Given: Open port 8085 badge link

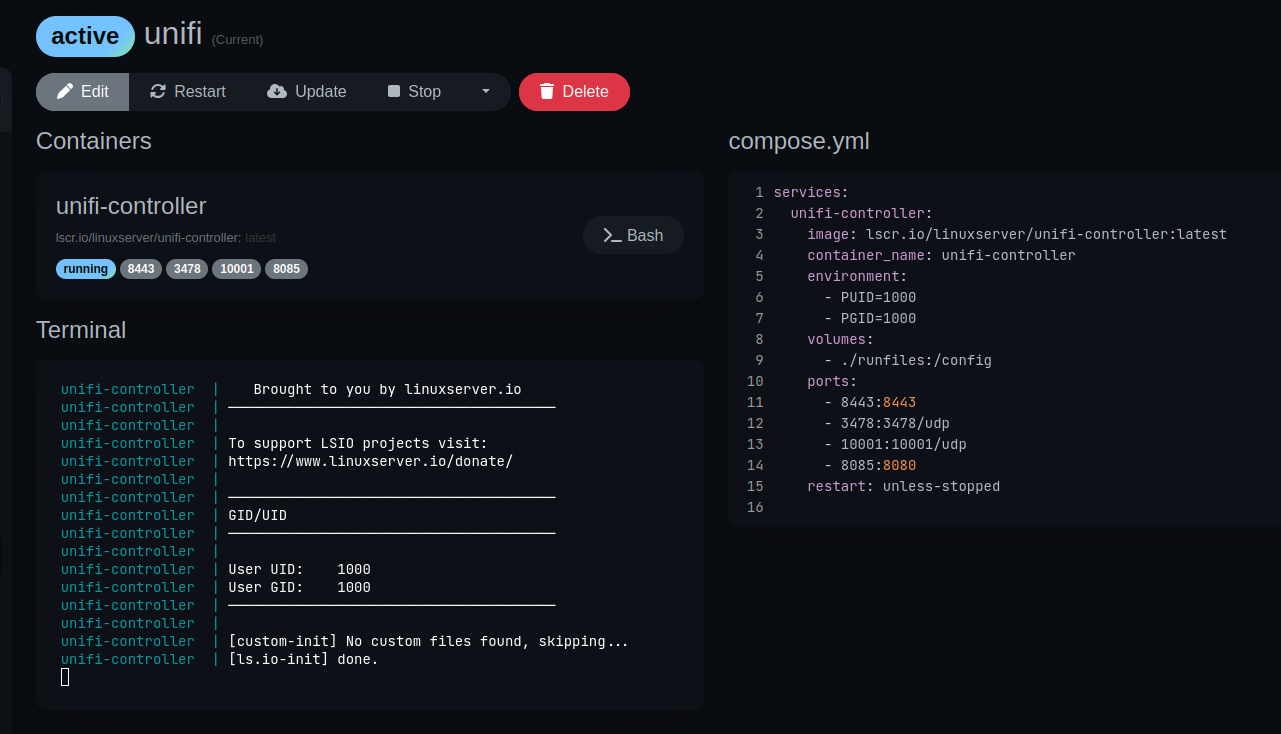Looking at the screenshot, I should 286,269.
